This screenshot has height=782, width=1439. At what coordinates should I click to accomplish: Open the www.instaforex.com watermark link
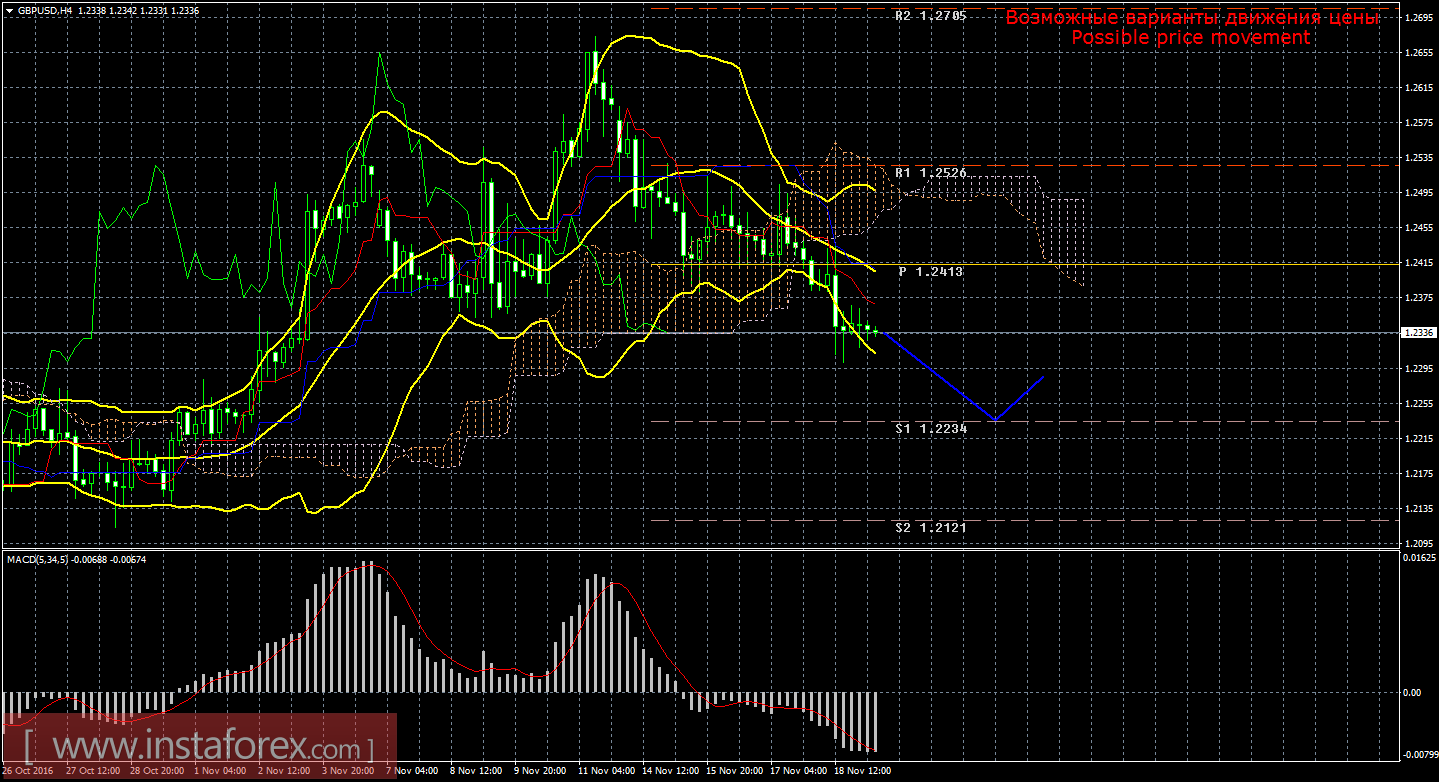(200, 747)
